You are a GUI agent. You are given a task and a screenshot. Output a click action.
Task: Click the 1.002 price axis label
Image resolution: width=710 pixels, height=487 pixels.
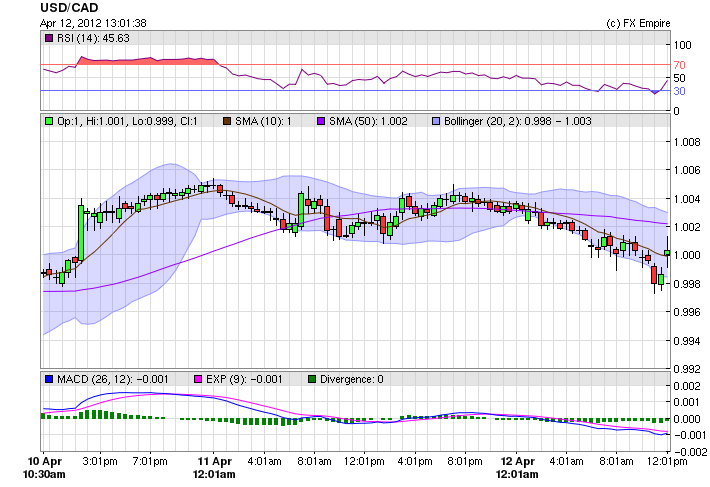[687, 227]
